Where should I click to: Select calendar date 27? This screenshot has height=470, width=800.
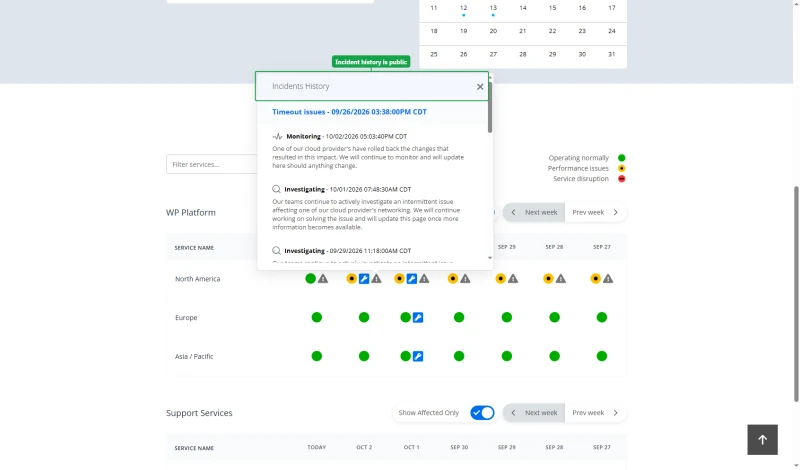coord(493,54)
